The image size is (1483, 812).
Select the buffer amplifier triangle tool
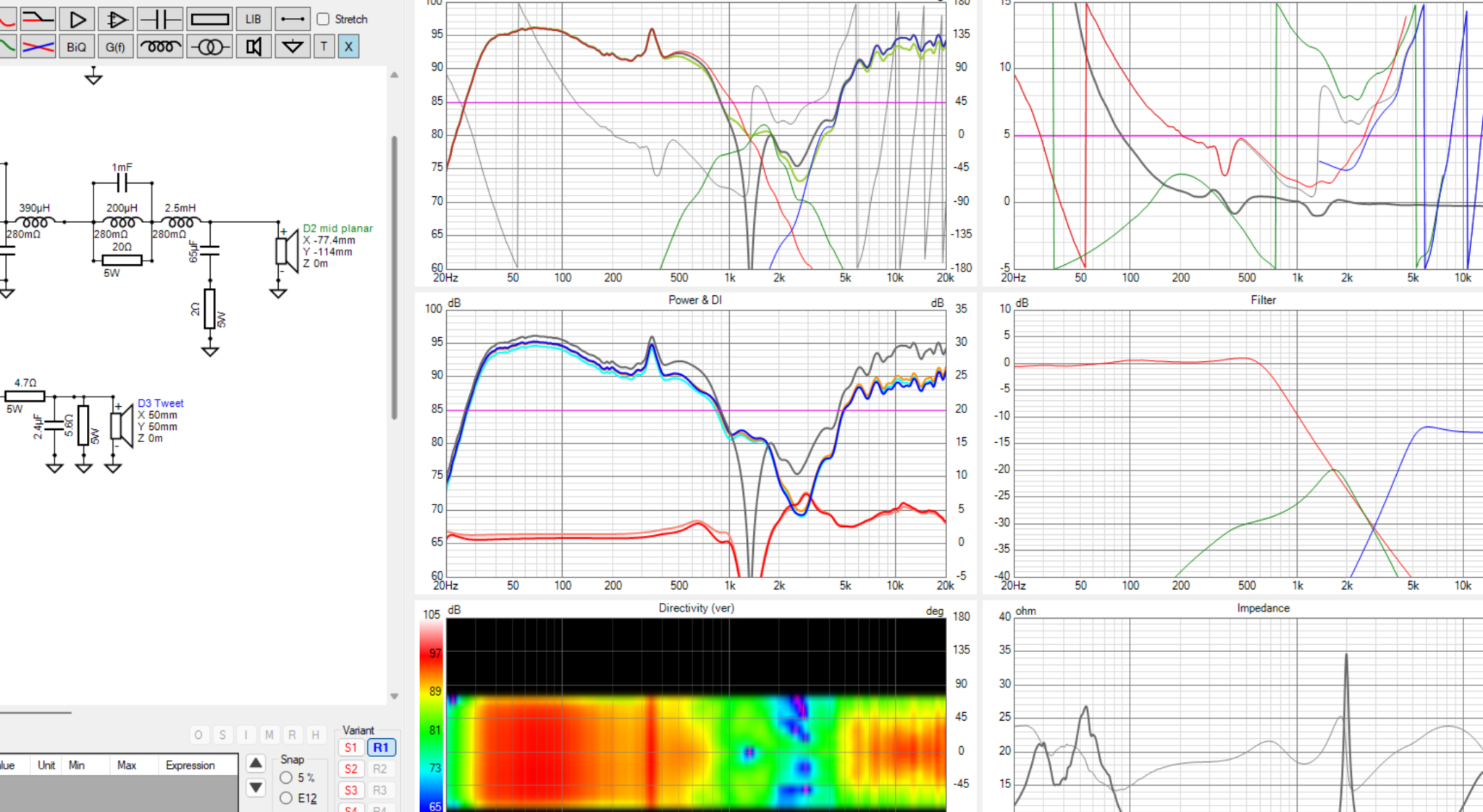click(x=77, y=19)
